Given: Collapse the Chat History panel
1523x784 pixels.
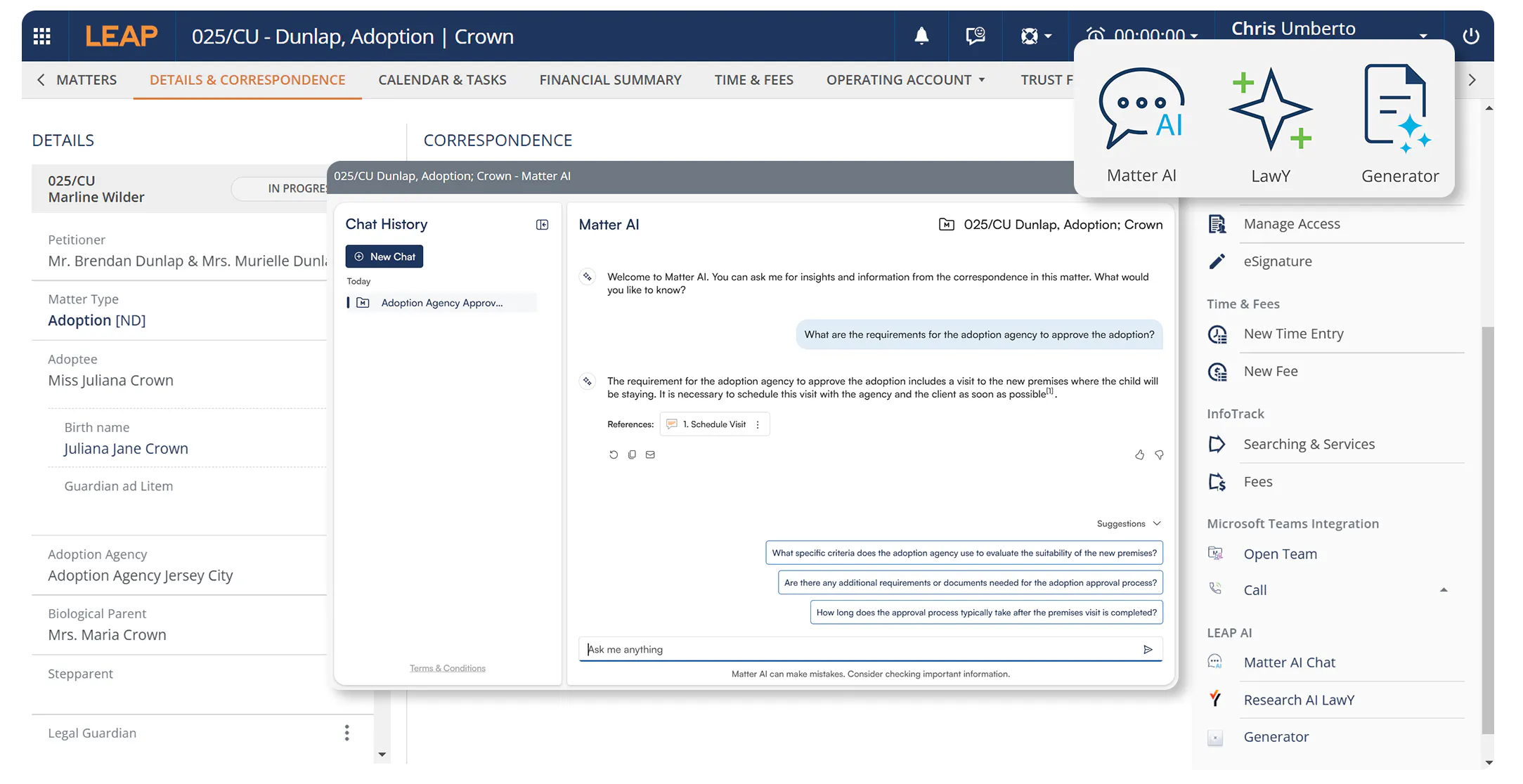Looking at the screenshot, I should (542, 225).
